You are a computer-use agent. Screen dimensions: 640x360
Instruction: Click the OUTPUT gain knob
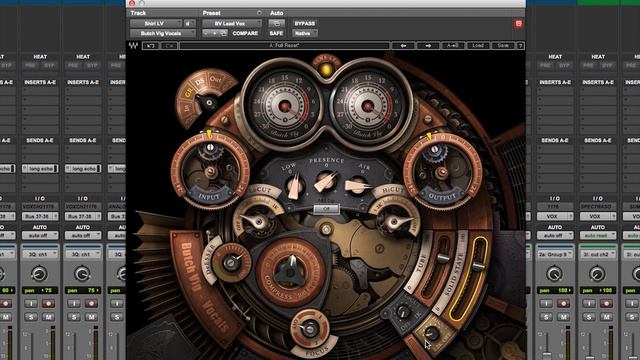(442, 171)
